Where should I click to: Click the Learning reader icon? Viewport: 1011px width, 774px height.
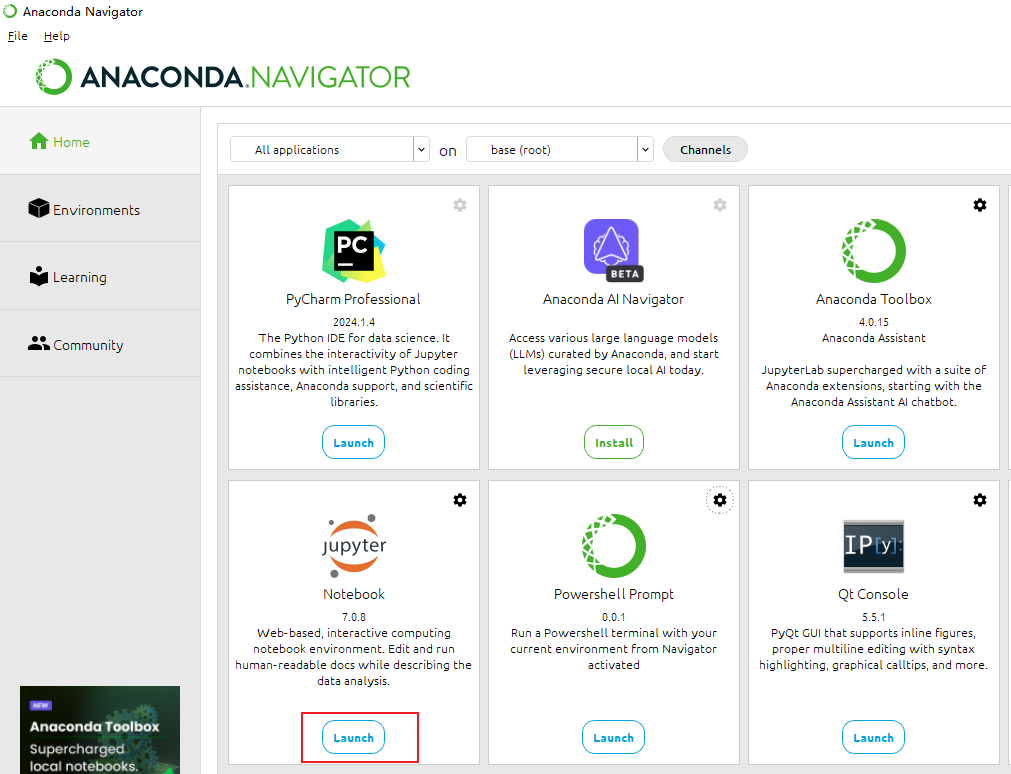39,276
